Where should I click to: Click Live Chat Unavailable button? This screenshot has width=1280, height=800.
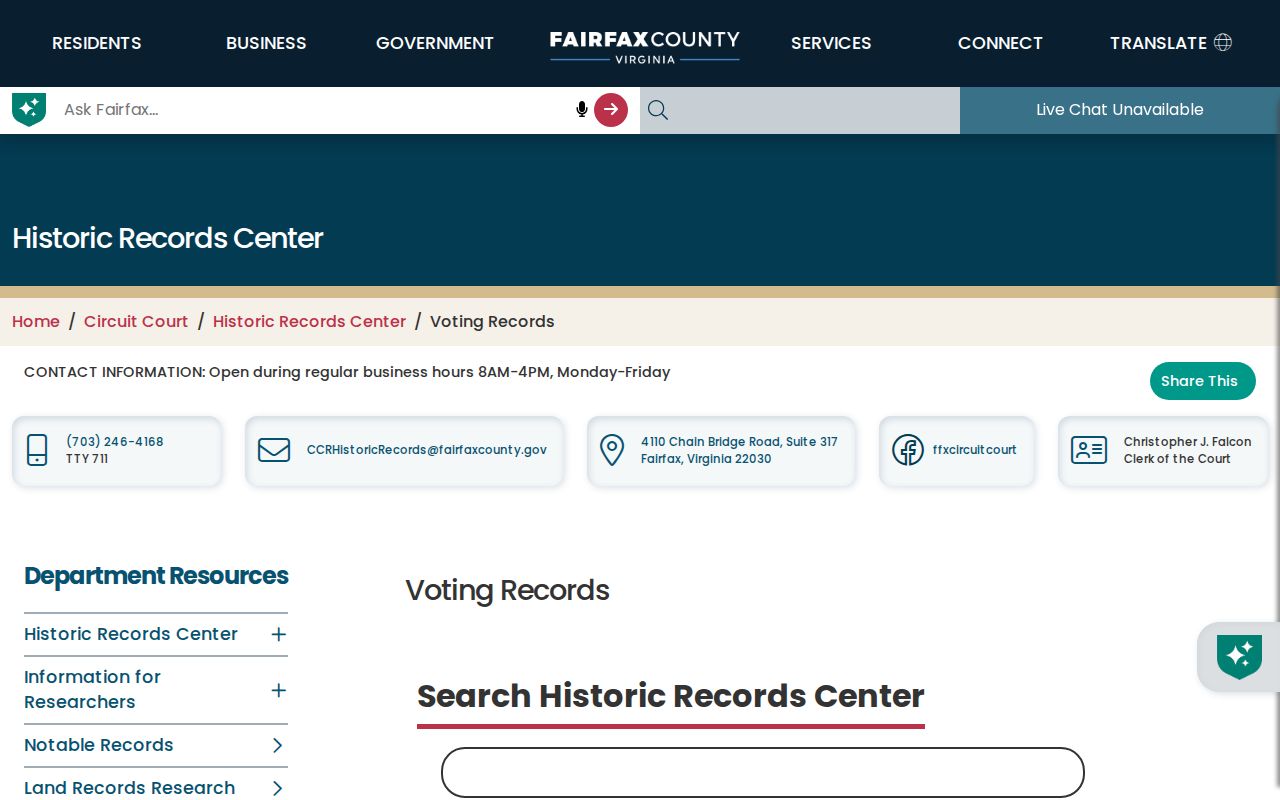coord(1120,110)
